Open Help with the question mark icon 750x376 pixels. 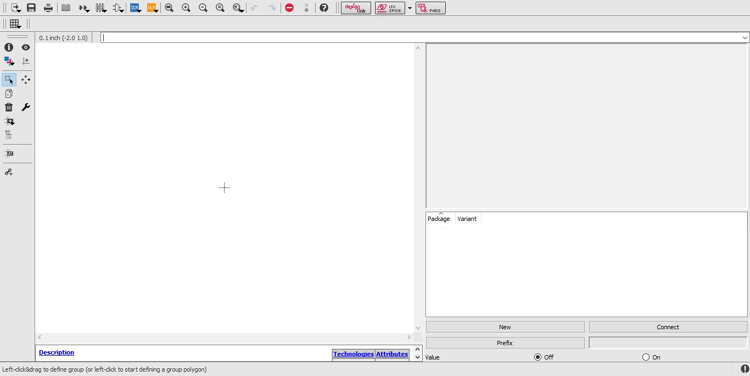pos(324,8)
